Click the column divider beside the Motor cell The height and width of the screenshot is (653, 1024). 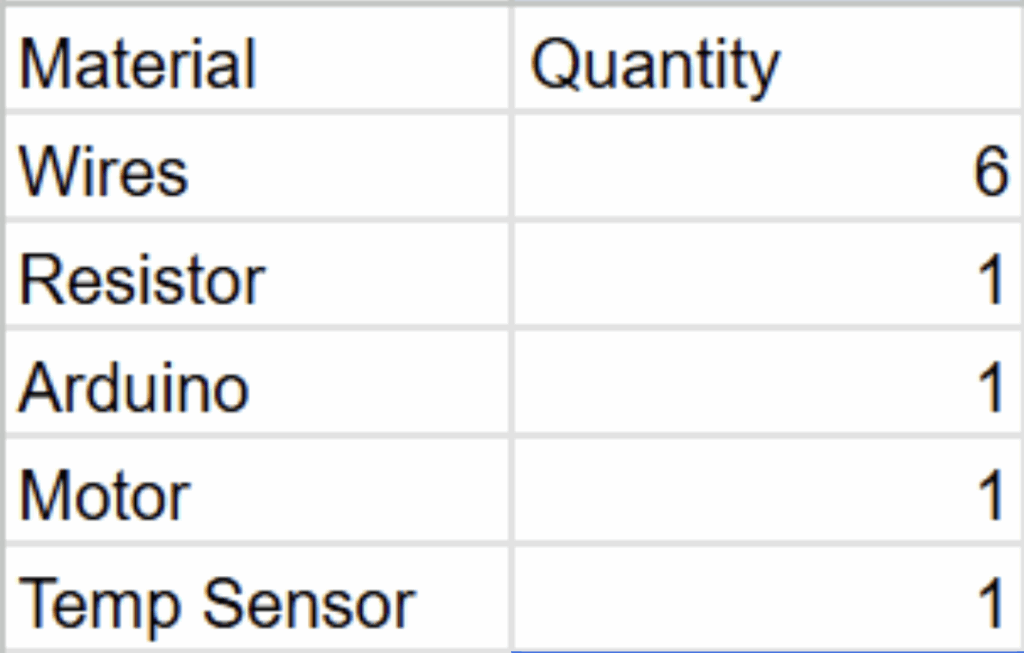512,495
